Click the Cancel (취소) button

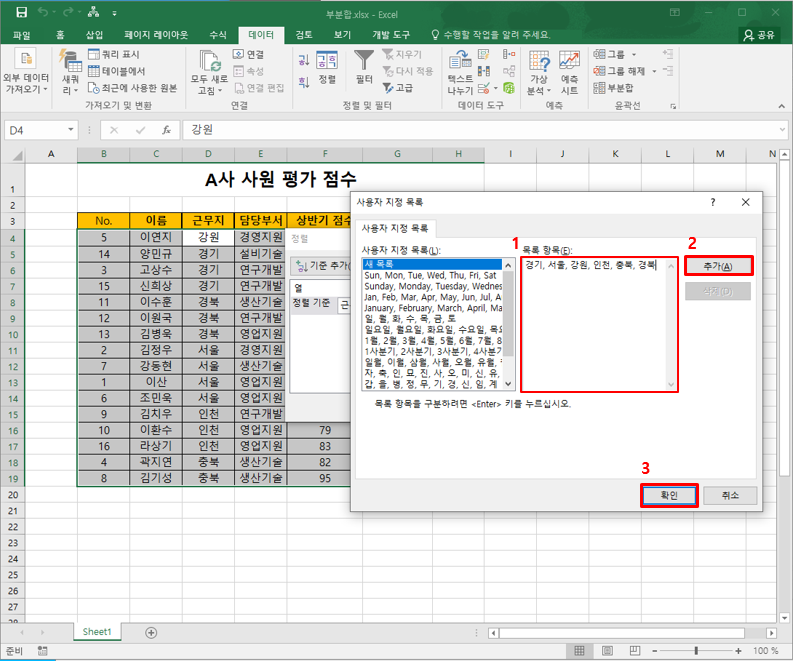(x=730, y=495)
